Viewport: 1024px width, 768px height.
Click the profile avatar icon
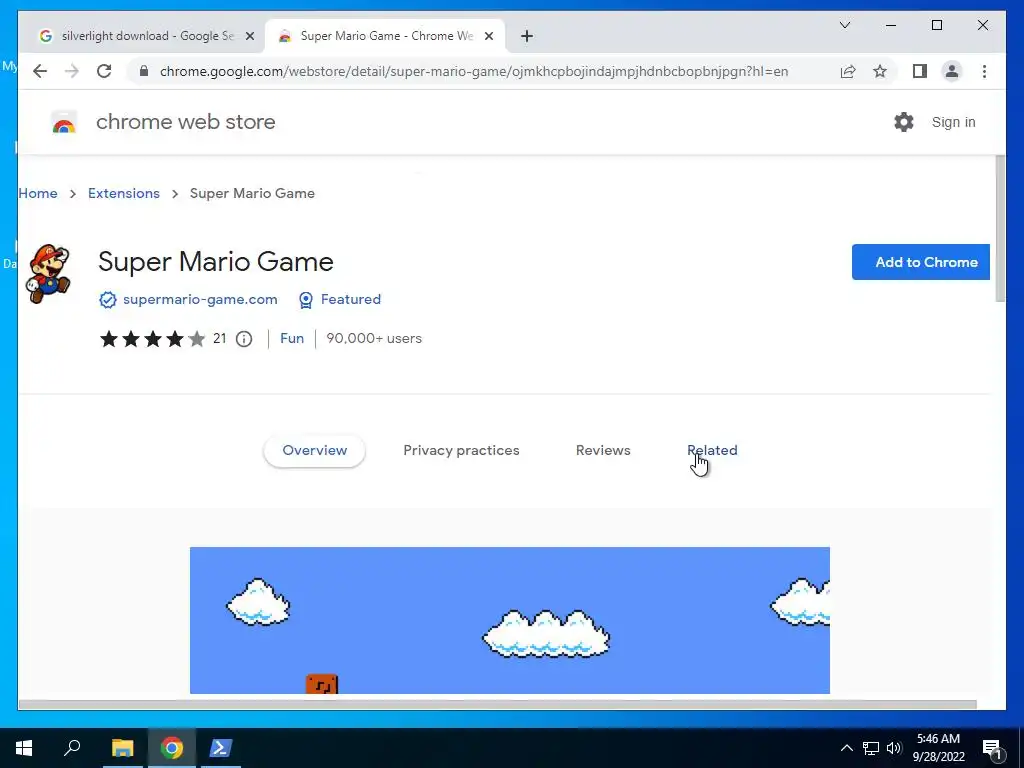[952, 71]
